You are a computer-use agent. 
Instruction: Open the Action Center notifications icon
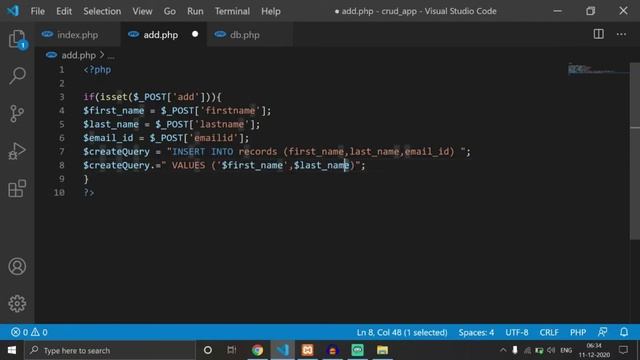(x=623, y=350)
